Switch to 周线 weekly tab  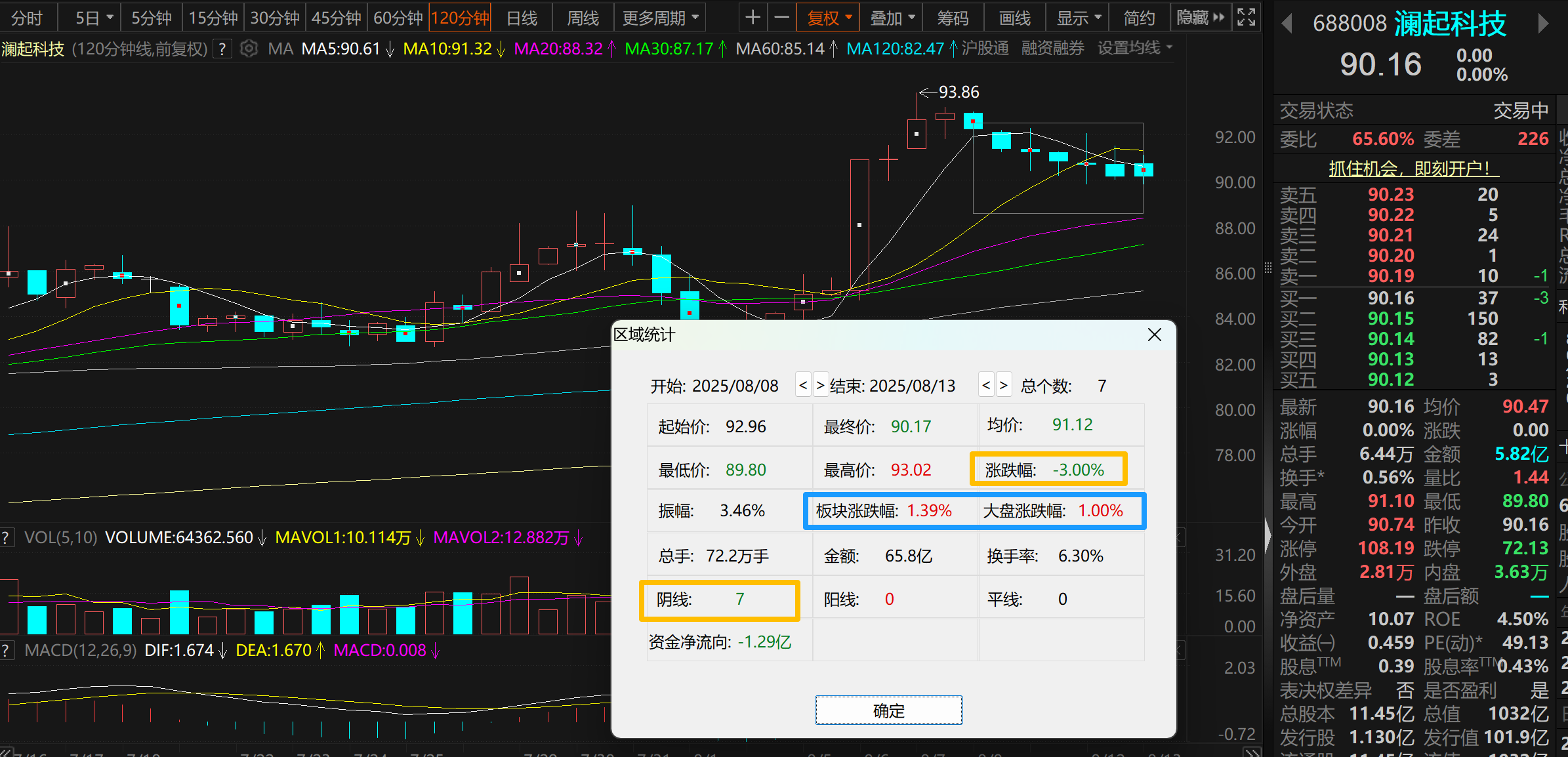[x=583, y=18]
